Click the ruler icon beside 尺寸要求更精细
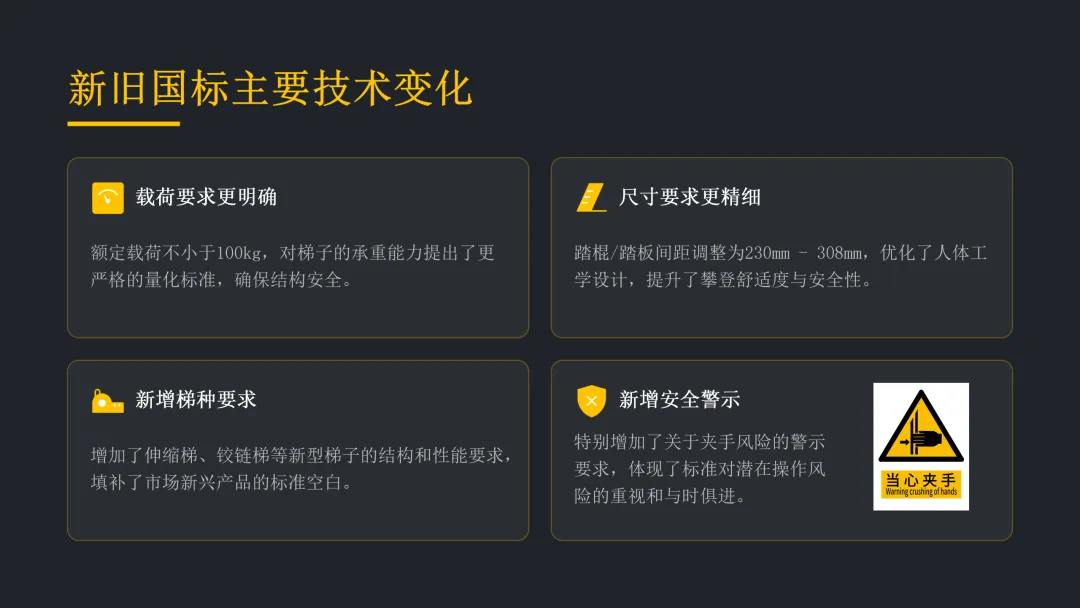The image size is (1080, 608). coord(592,198)
